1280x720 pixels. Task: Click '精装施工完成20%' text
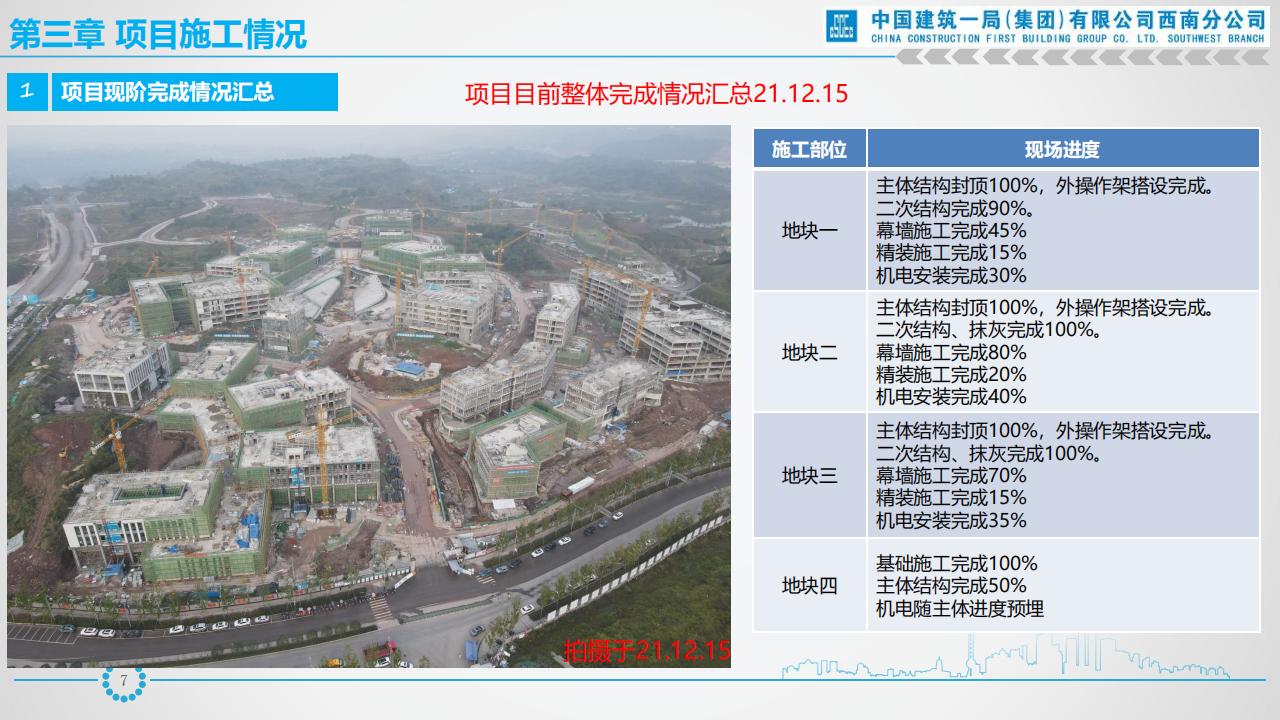(951, 374)
